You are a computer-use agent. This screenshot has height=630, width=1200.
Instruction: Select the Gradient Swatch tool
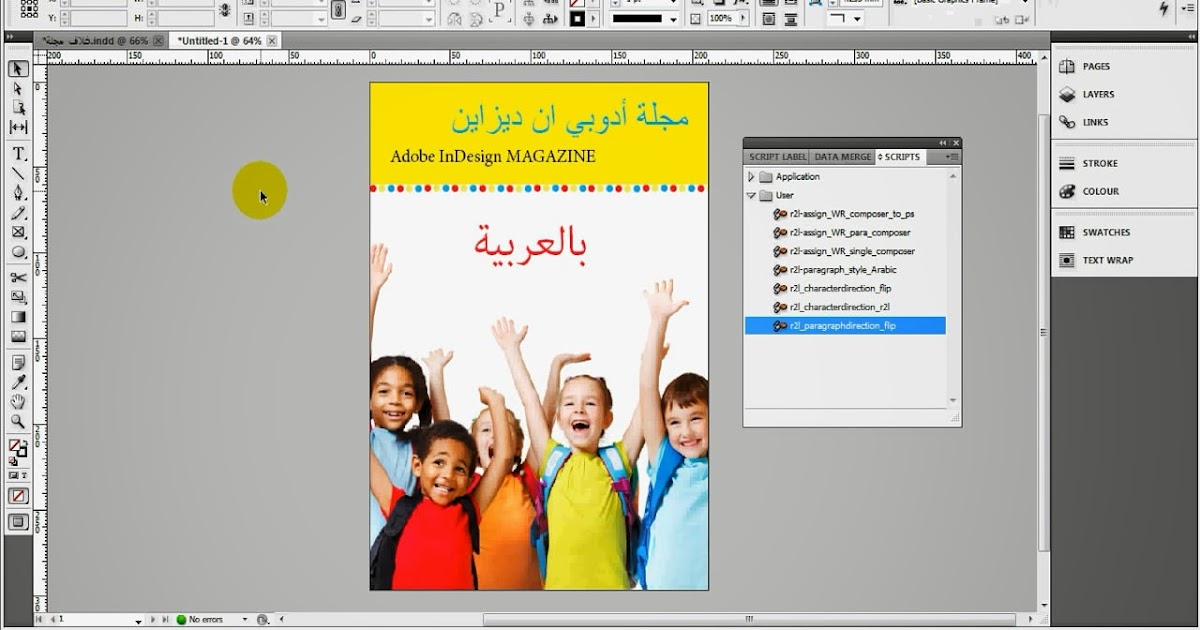coord(18,316)
